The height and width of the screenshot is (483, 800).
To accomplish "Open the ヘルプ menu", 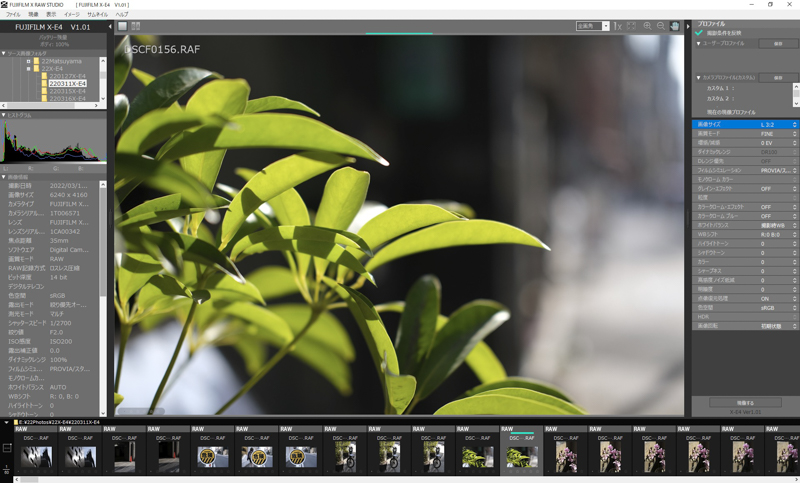I will [x=122, y=14].
